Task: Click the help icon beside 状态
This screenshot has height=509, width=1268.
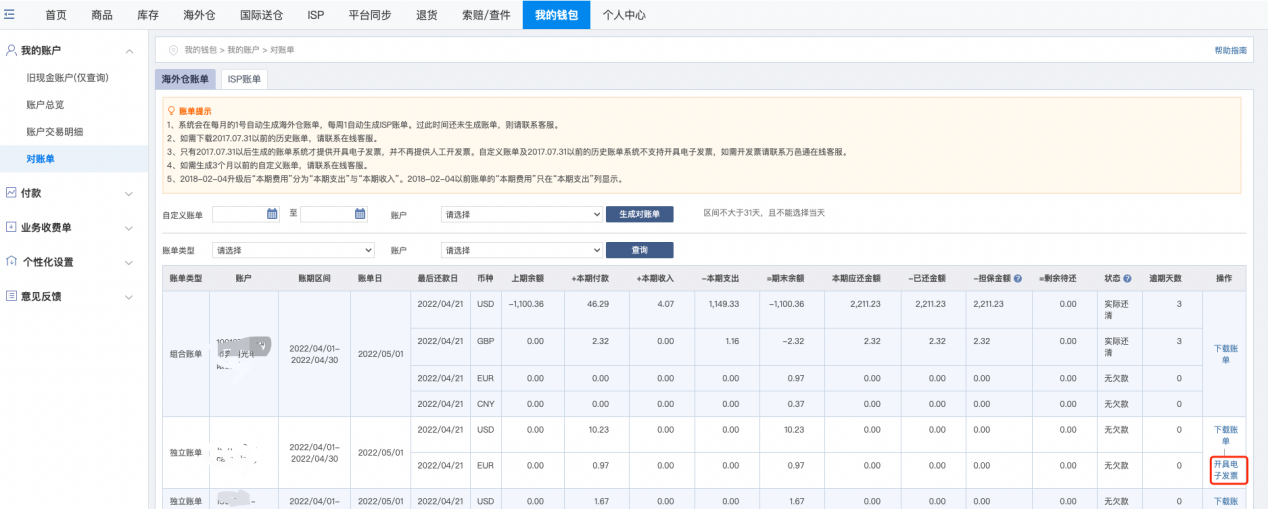Action: click(1127, 278)
